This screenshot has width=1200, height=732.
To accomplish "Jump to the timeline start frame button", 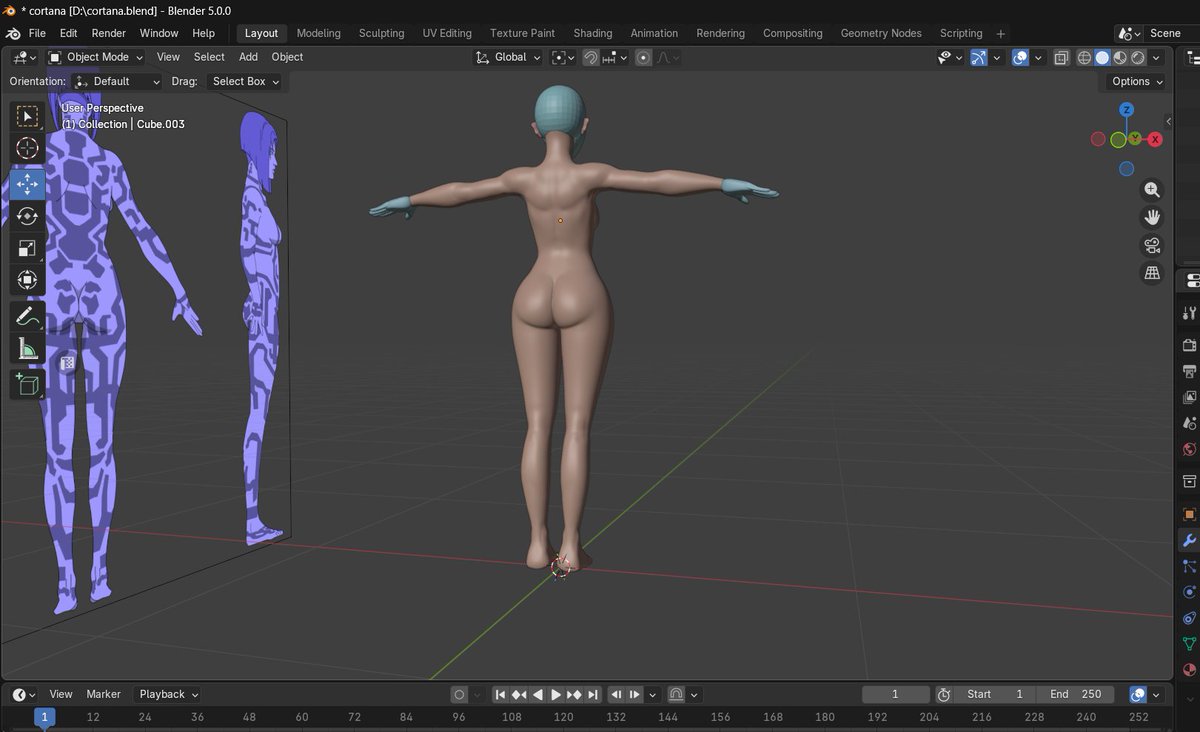I will click(500, 694).
